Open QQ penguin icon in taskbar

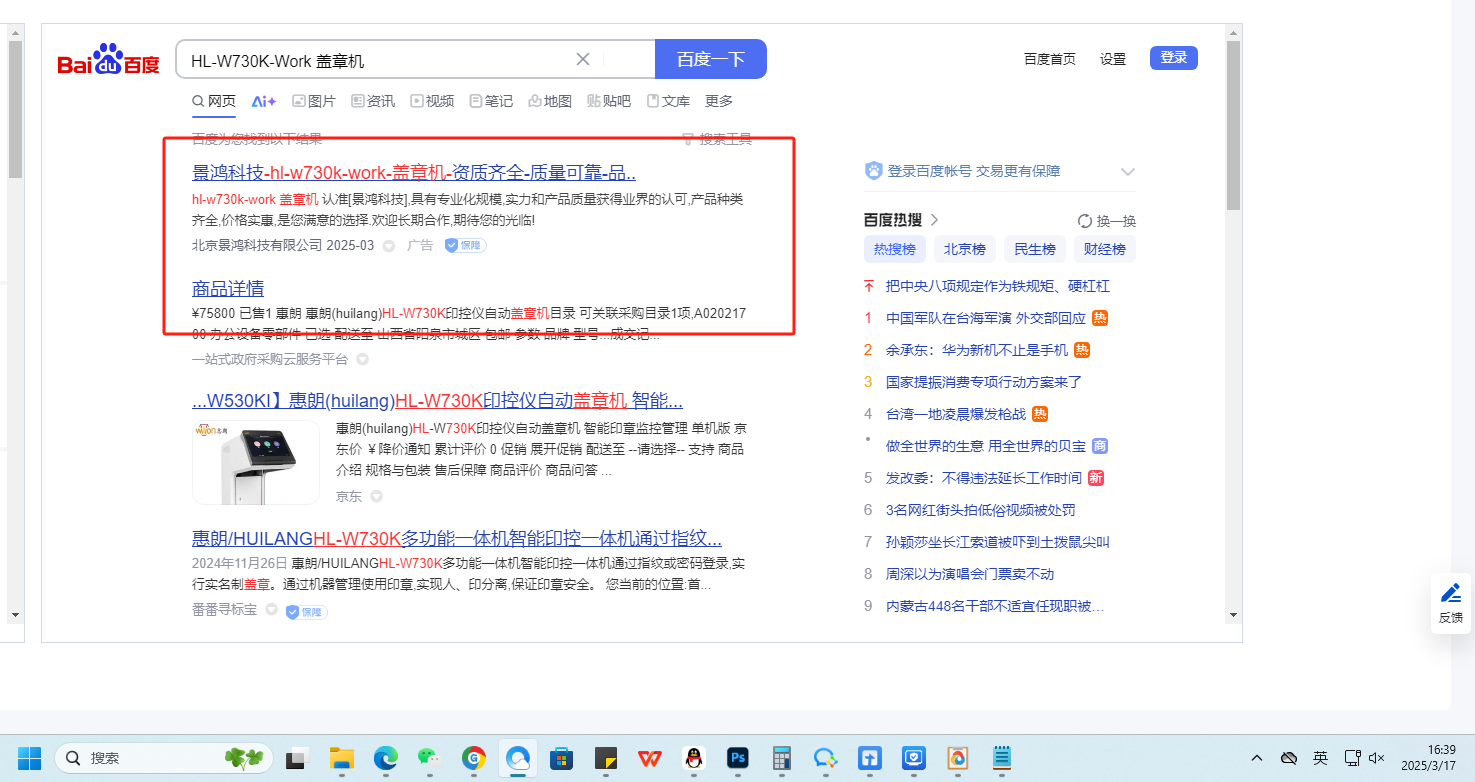pyautogui.click(x=693, y=758)
